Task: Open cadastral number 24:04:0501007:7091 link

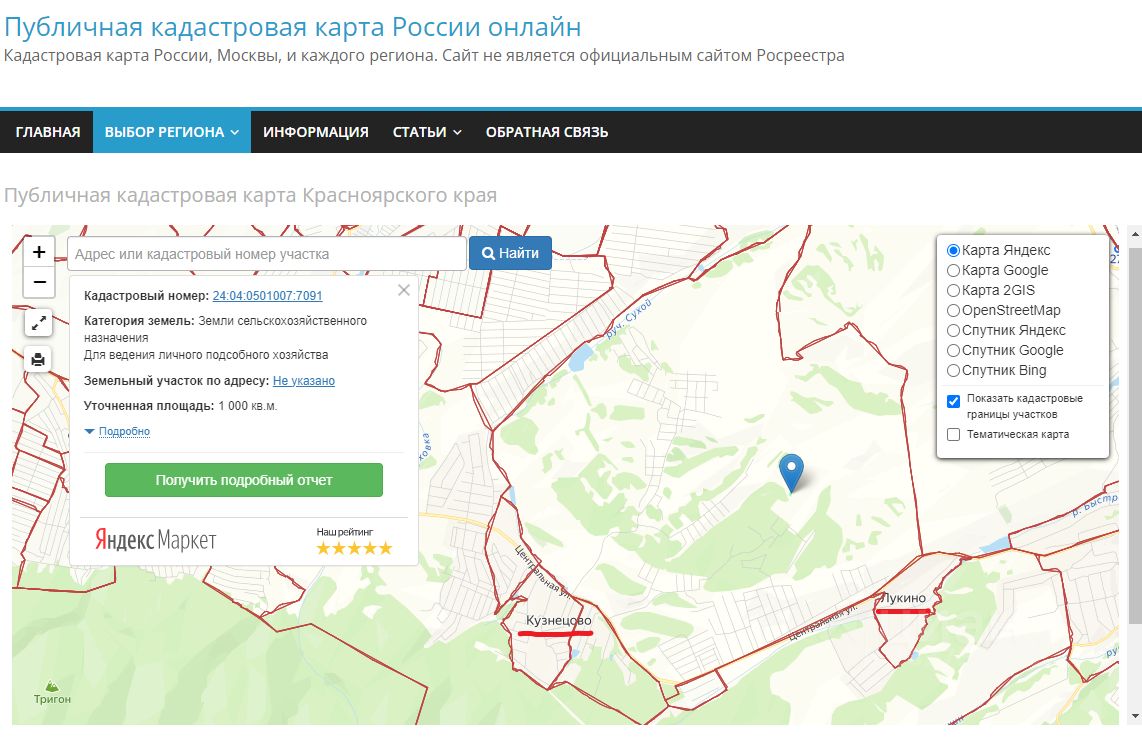Action: click(x=267, y=296)
